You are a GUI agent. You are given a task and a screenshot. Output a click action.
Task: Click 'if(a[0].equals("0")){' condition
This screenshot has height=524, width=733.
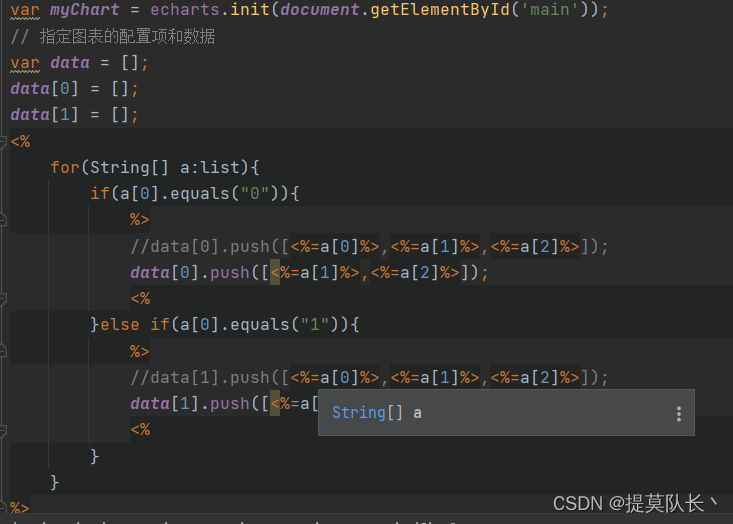195,194
